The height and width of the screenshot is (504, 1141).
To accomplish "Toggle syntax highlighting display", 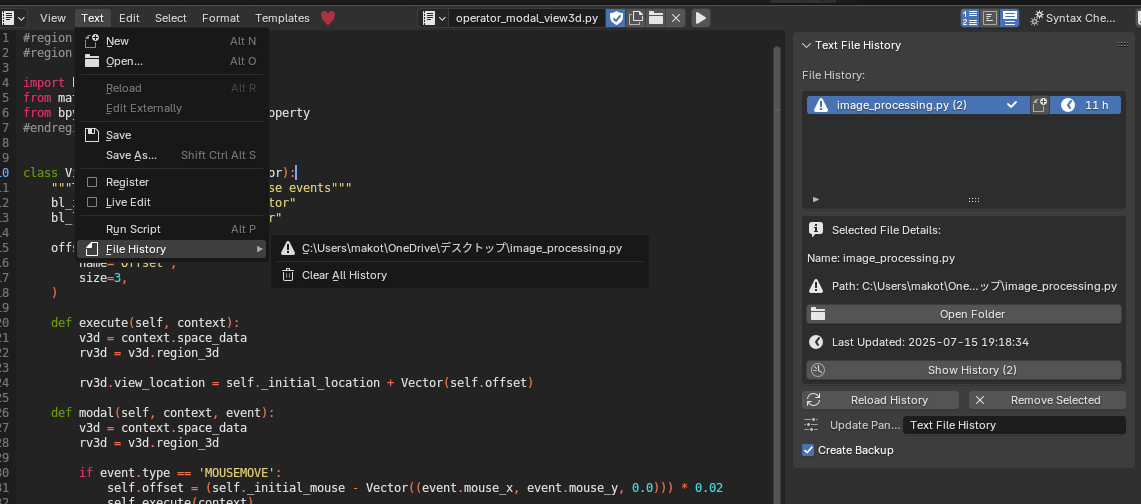I will pos(1009,18).
